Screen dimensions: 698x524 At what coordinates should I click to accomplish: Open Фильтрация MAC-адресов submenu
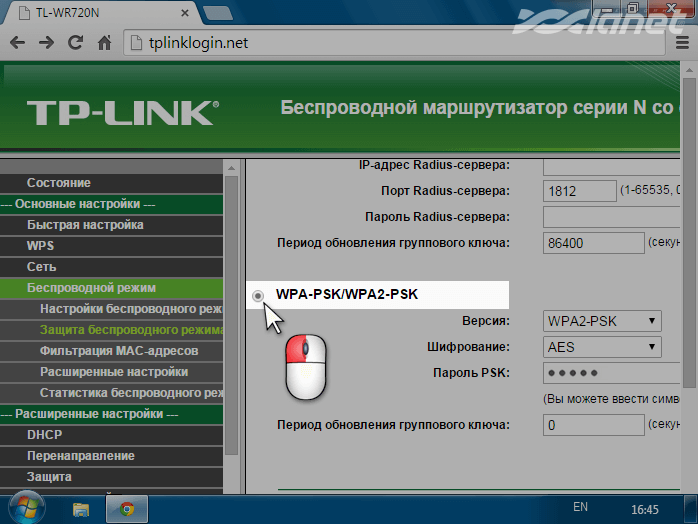coord(111,351)
